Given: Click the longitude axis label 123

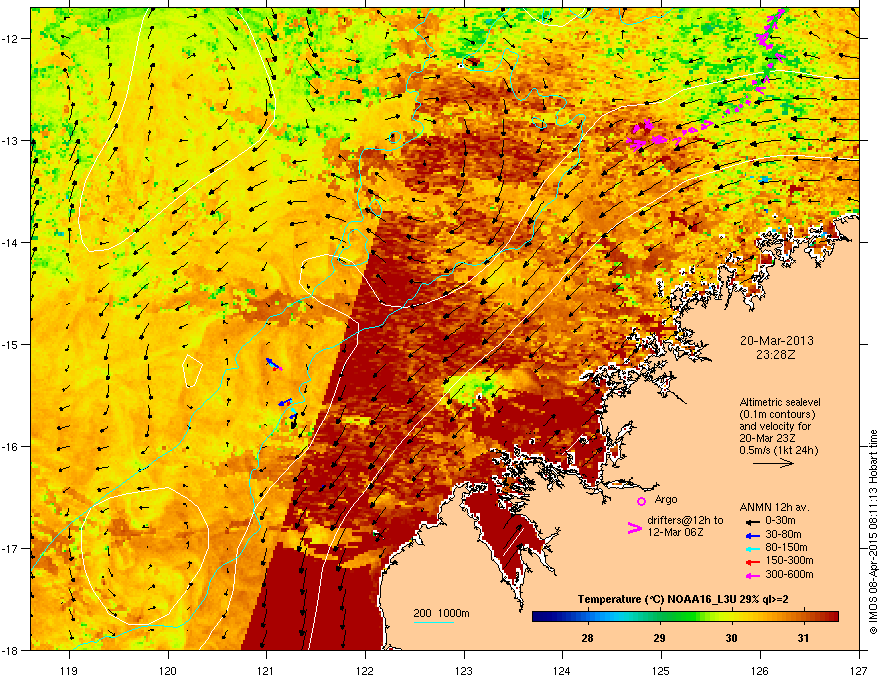Looking at the screenshot, I should (x=464, y=671).
